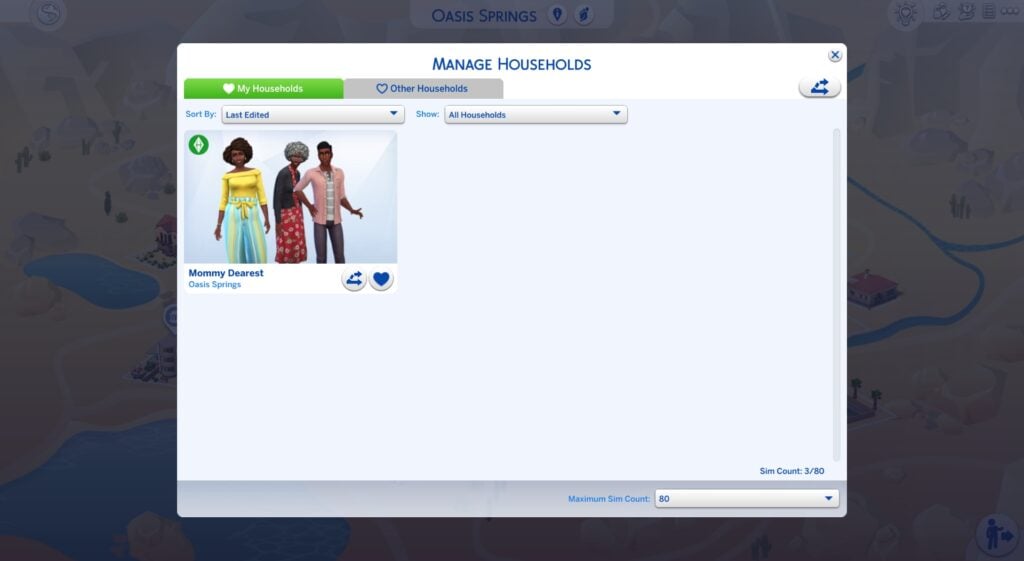Image resolution: width=1024 pixels, height=561 pixels.
Task: Click transfer icon on Mommy Dearest card
Action: point(354,279)
